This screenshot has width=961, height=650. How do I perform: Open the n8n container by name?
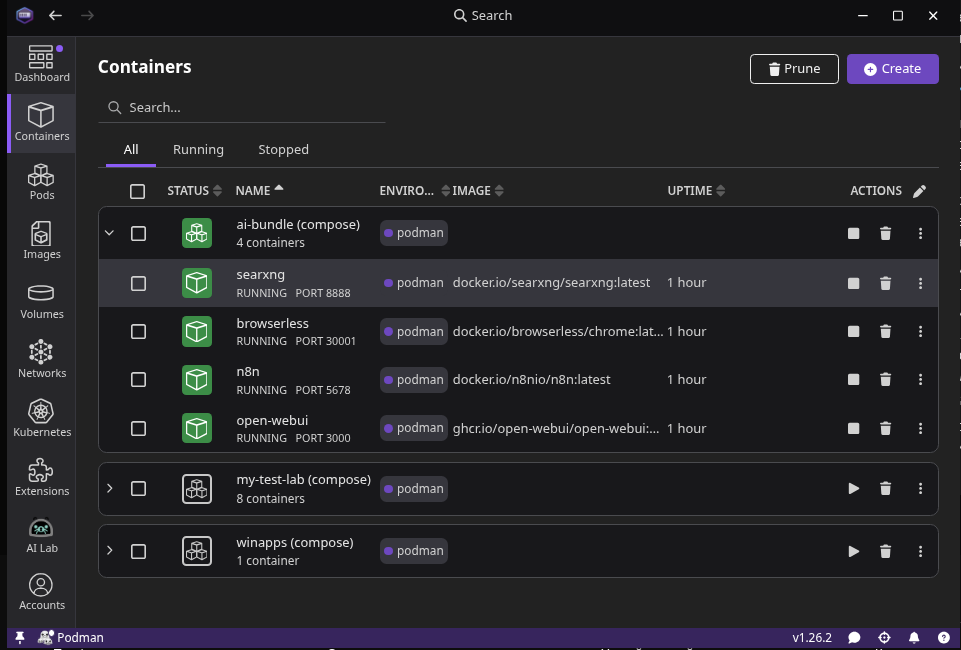coord(248,371)
